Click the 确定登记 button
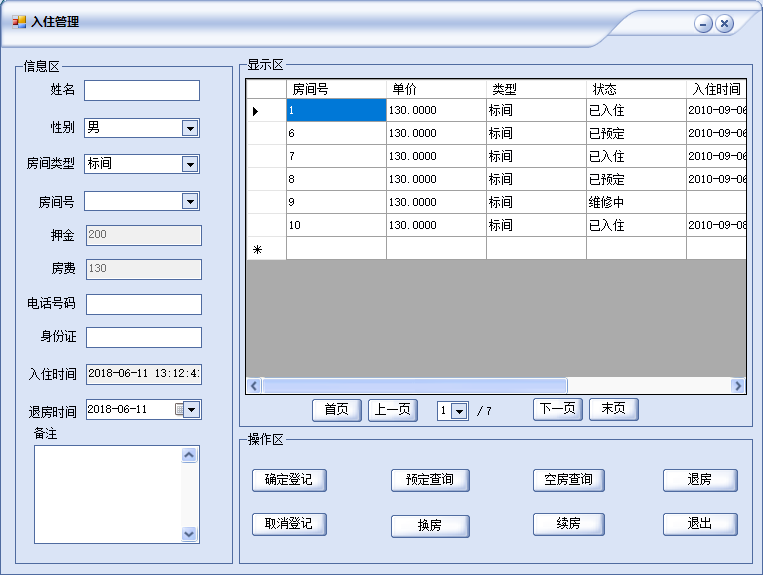763x575 pixels. point(289,480)
